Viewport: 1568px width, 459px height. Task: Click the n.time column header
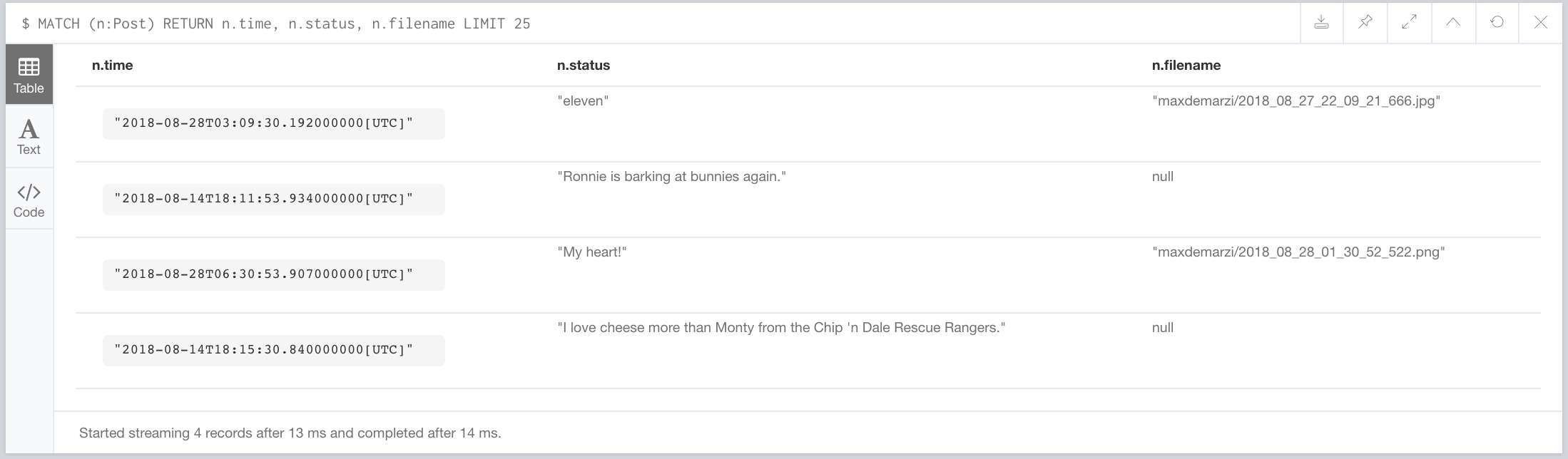click(x=112, y=66)
